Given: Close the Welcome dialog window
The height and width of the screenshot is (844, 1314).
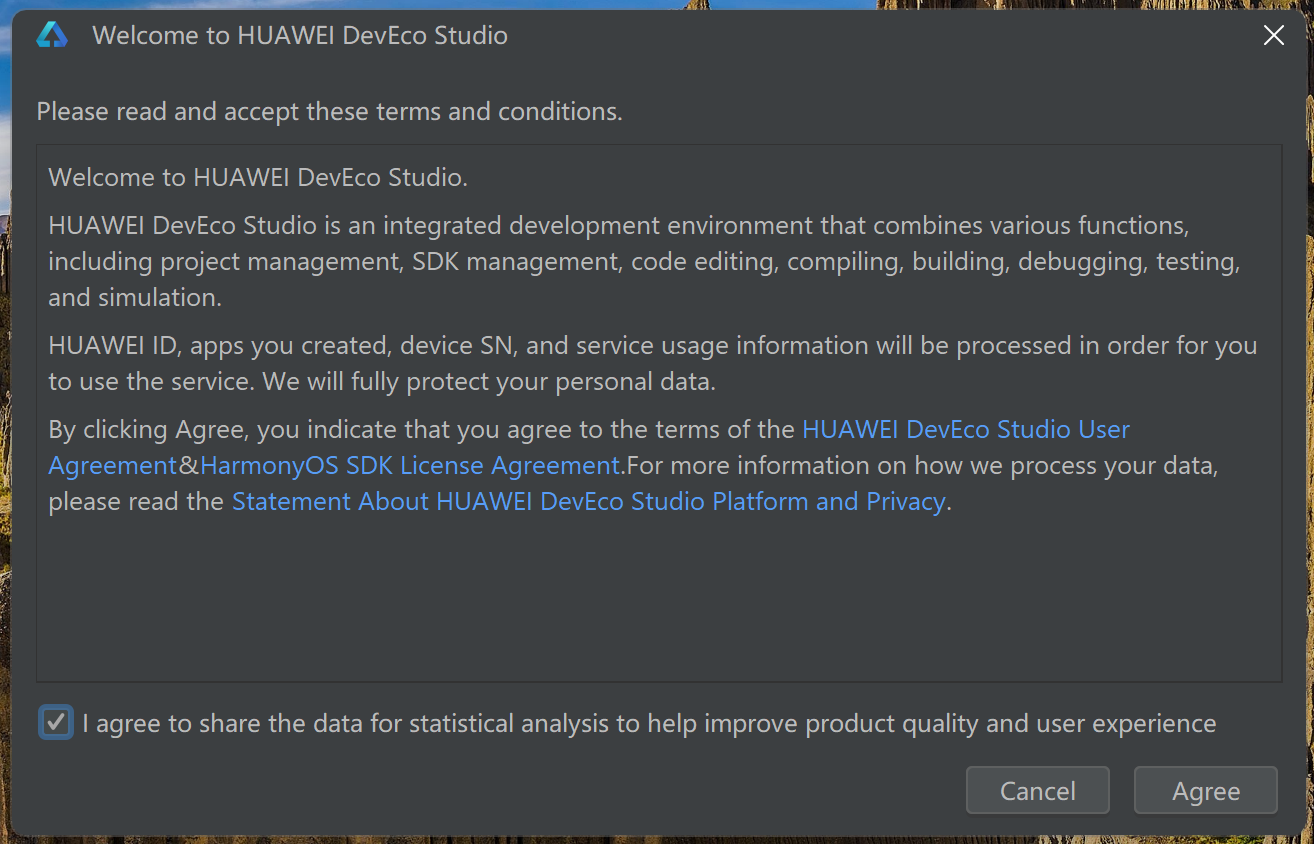Looking at the screenshot, I should tap(1273, 36).
